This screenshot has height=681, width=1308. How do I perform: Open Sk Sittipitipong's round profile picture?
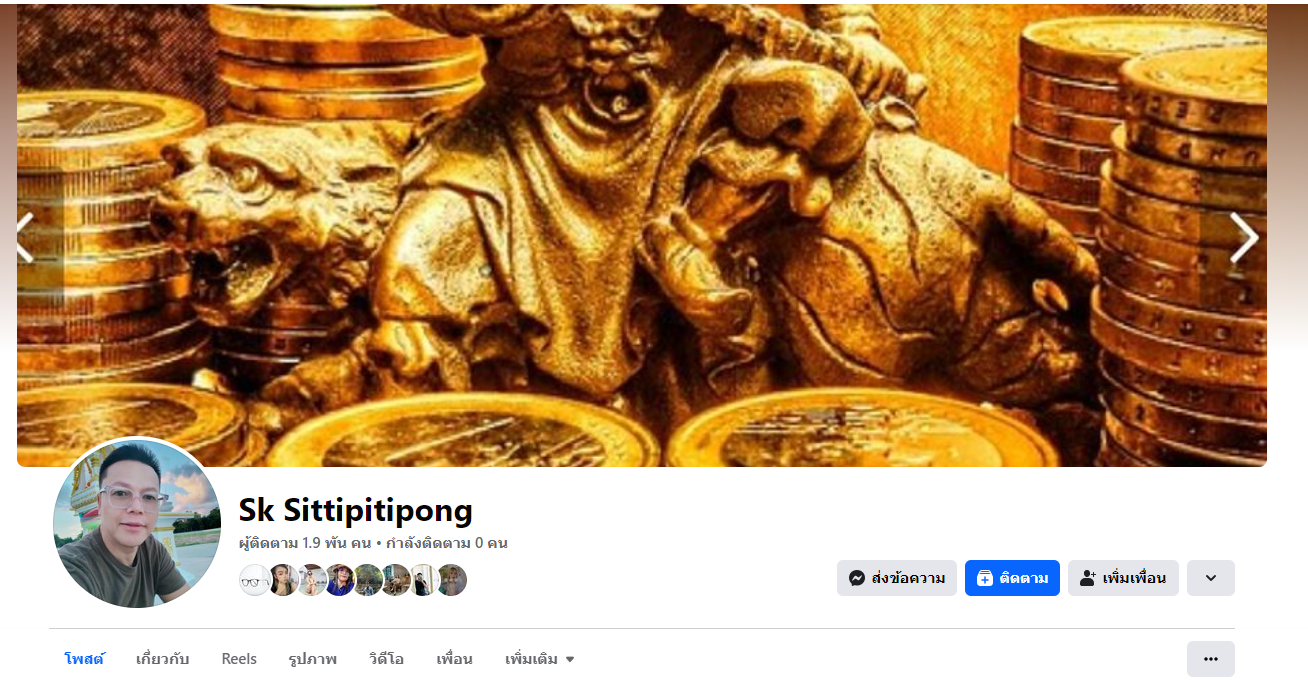[x=137, y=524]
